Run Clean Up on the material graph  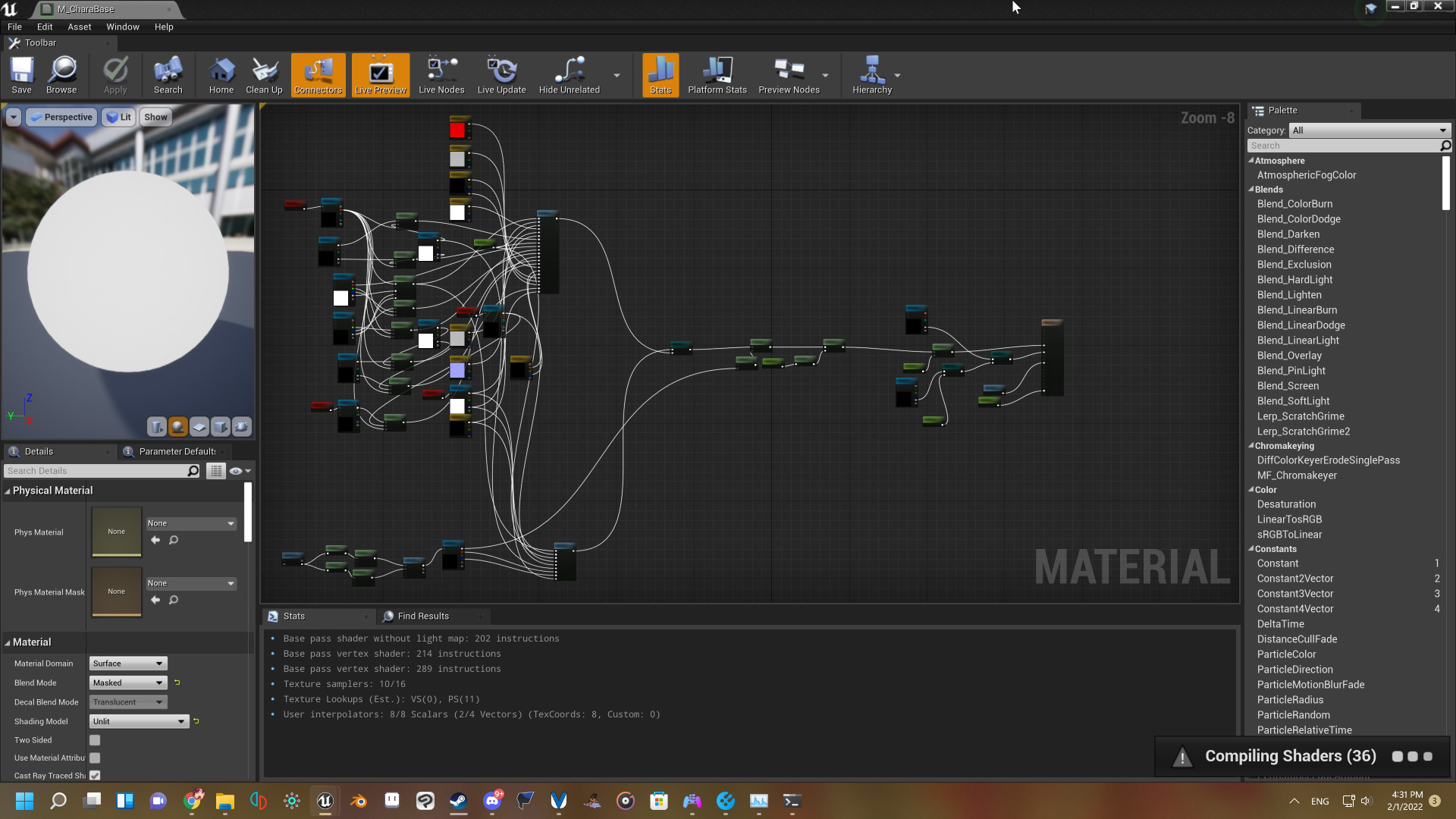tap(263, 74)
